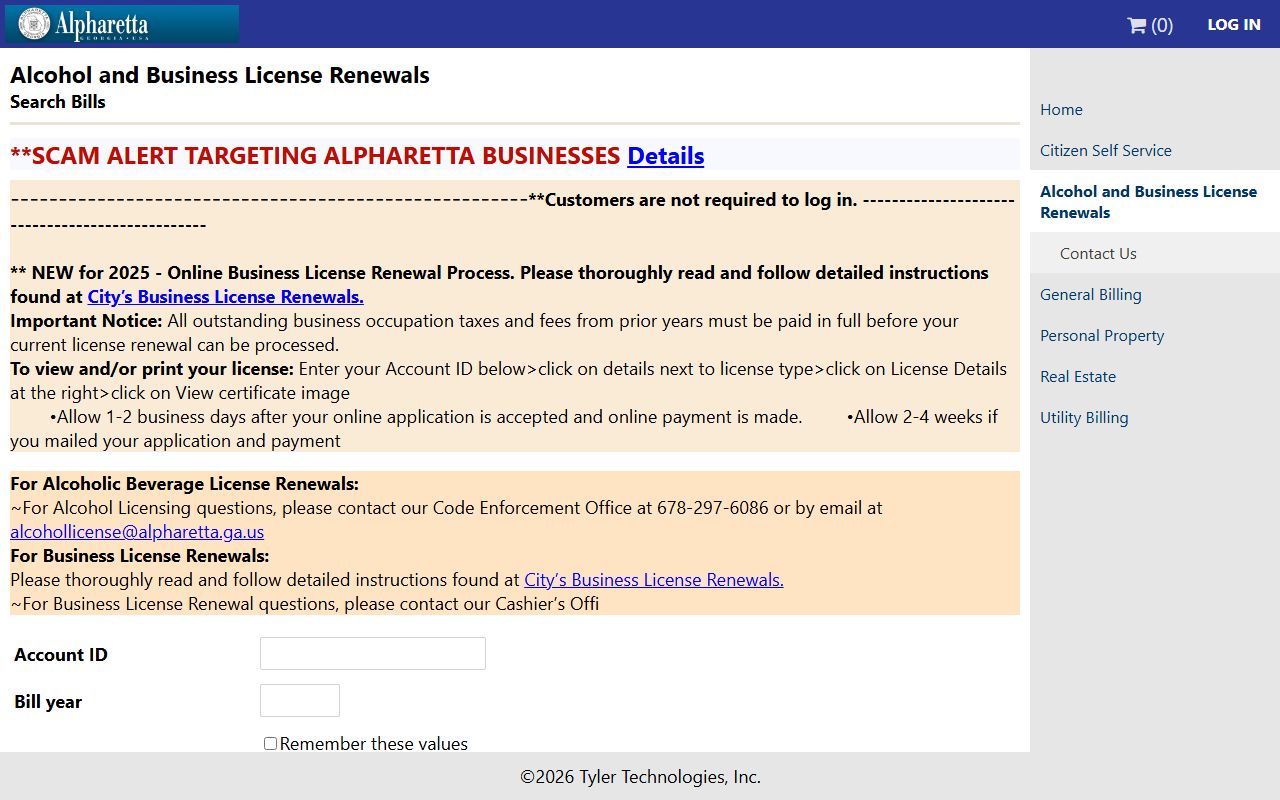The image size is (1280, 800).
Task: Focus the Account ID input field
Action: click(373, 654)
